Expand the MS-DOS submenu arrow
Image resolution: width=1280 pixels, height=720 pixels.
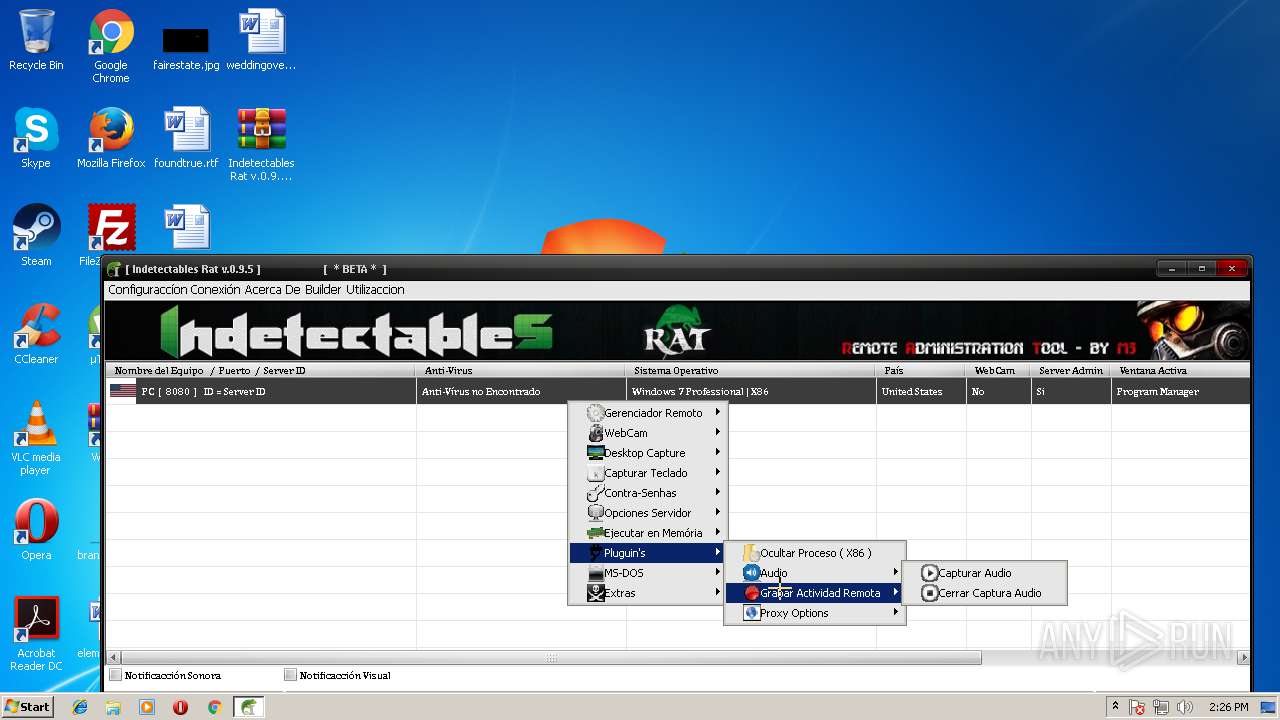tap(718, 573)
